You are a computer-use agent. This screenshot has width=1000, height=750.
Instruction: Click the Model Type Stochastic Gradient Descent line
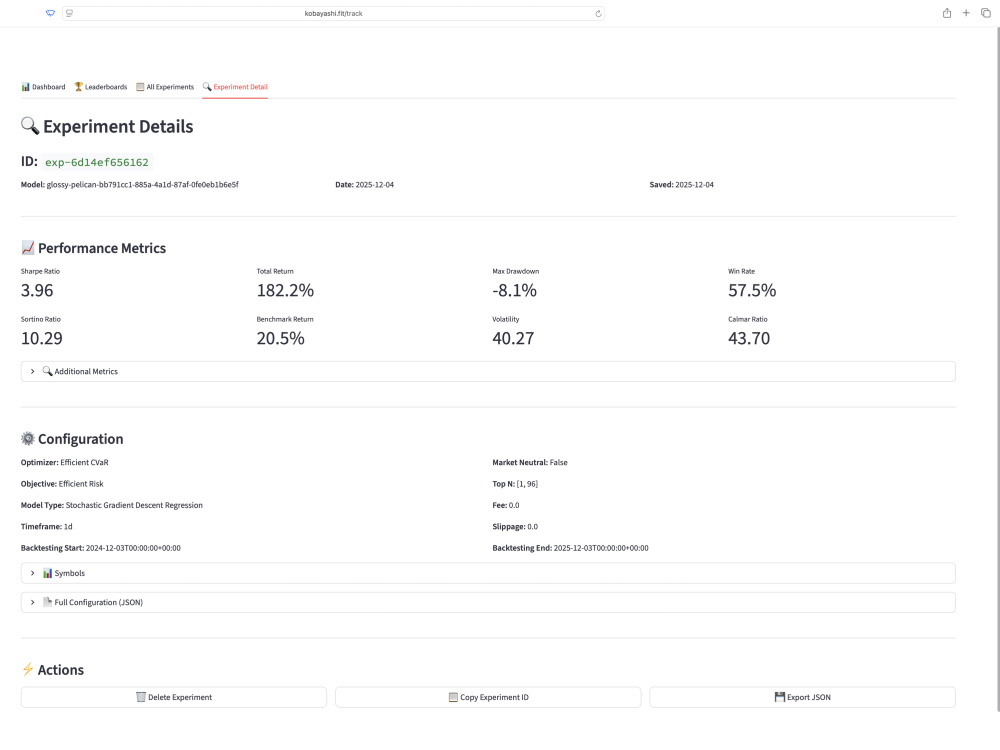[x=112, y=505]
